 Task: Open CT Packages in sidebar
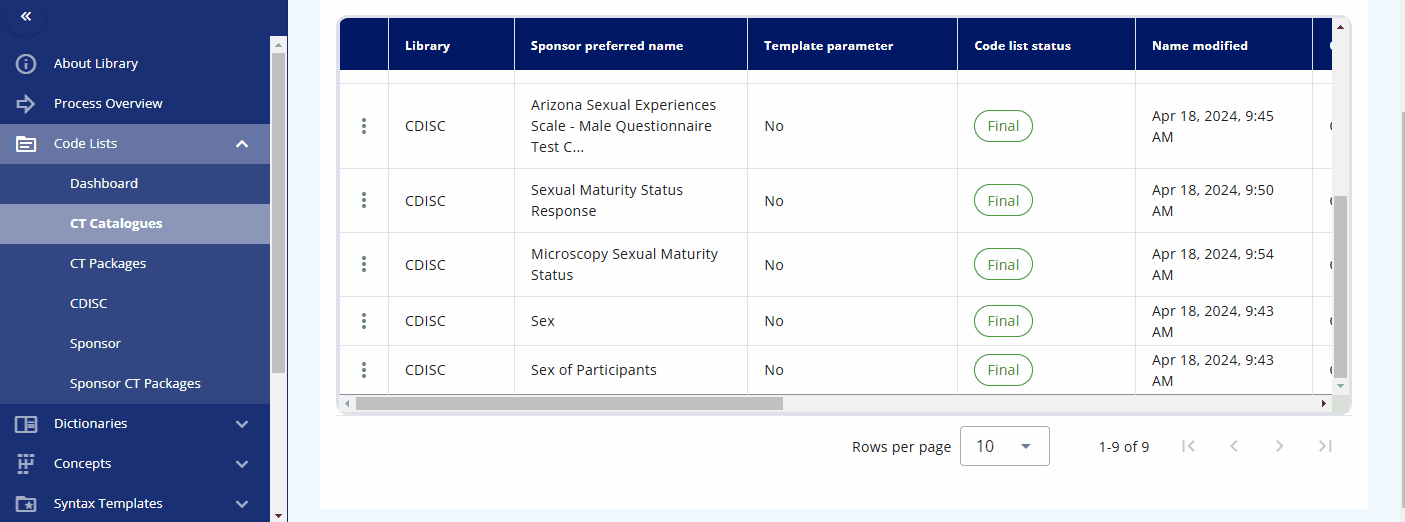pyautogui.click(x=108, y=264)
